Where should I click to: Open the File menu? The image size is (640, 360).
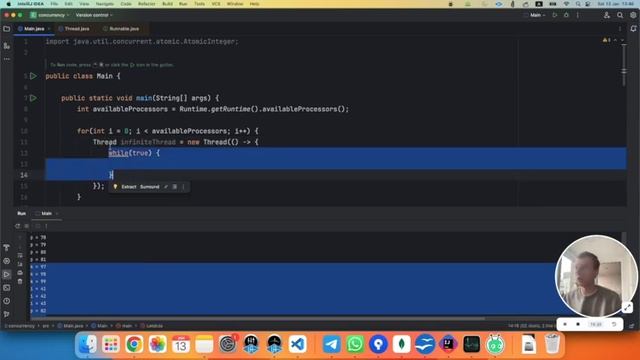54,4
